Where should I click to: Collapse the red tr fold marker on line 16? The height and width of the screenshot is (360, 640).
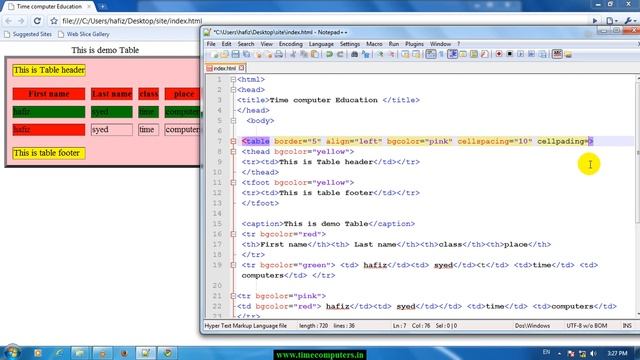(x=233, y=234)
